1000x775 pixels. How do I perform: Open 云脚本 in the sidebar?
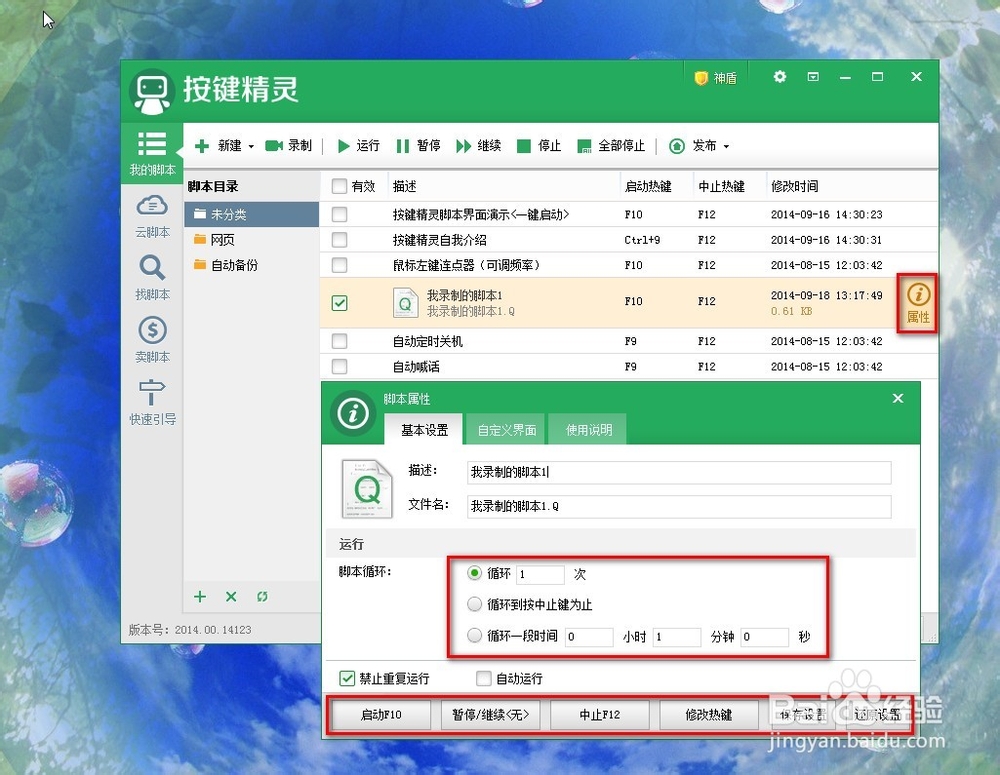pyautogui.click(x=151, y=218)
